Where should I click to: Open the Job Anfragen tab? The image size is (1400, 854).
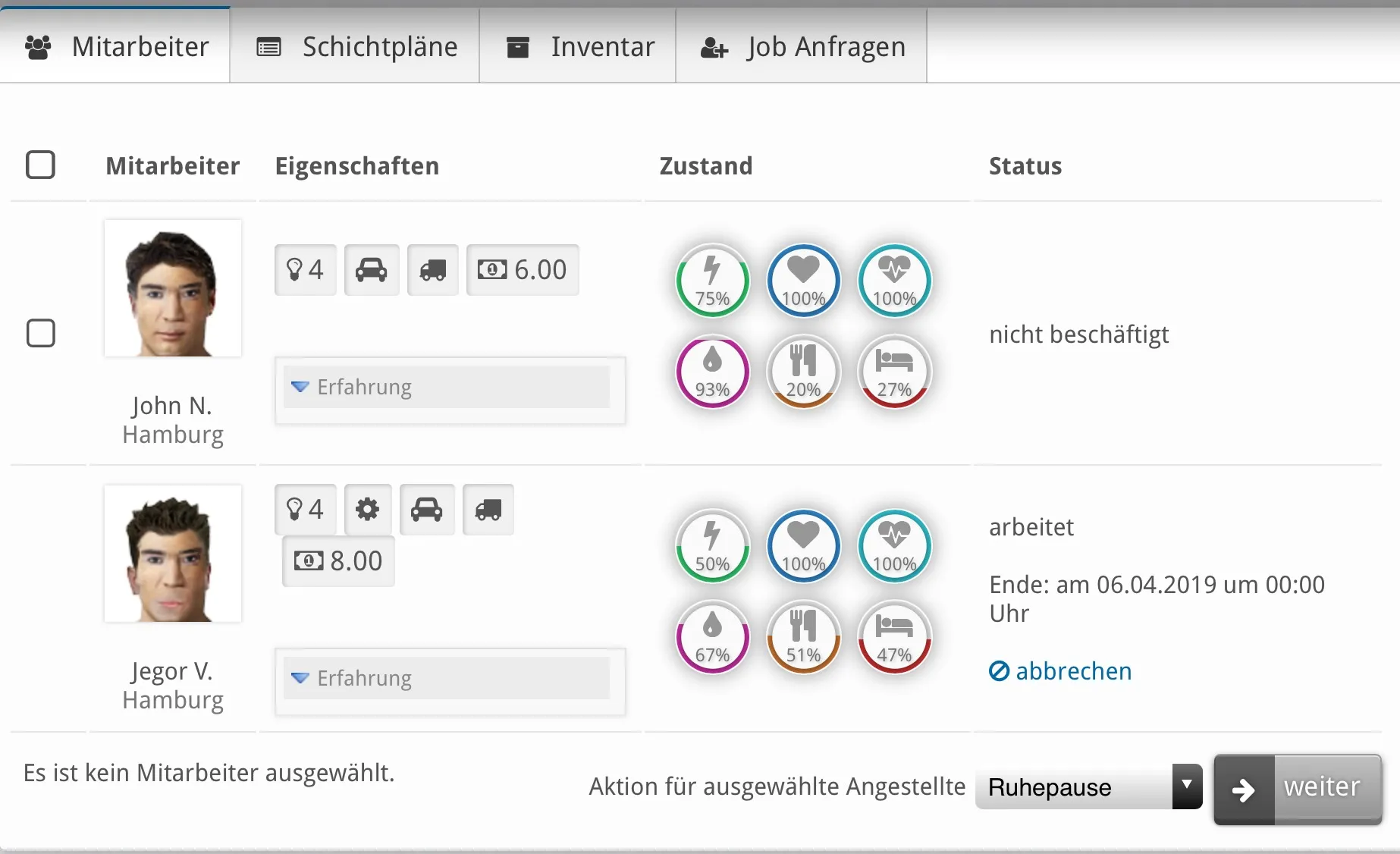(x=802, y=47)
